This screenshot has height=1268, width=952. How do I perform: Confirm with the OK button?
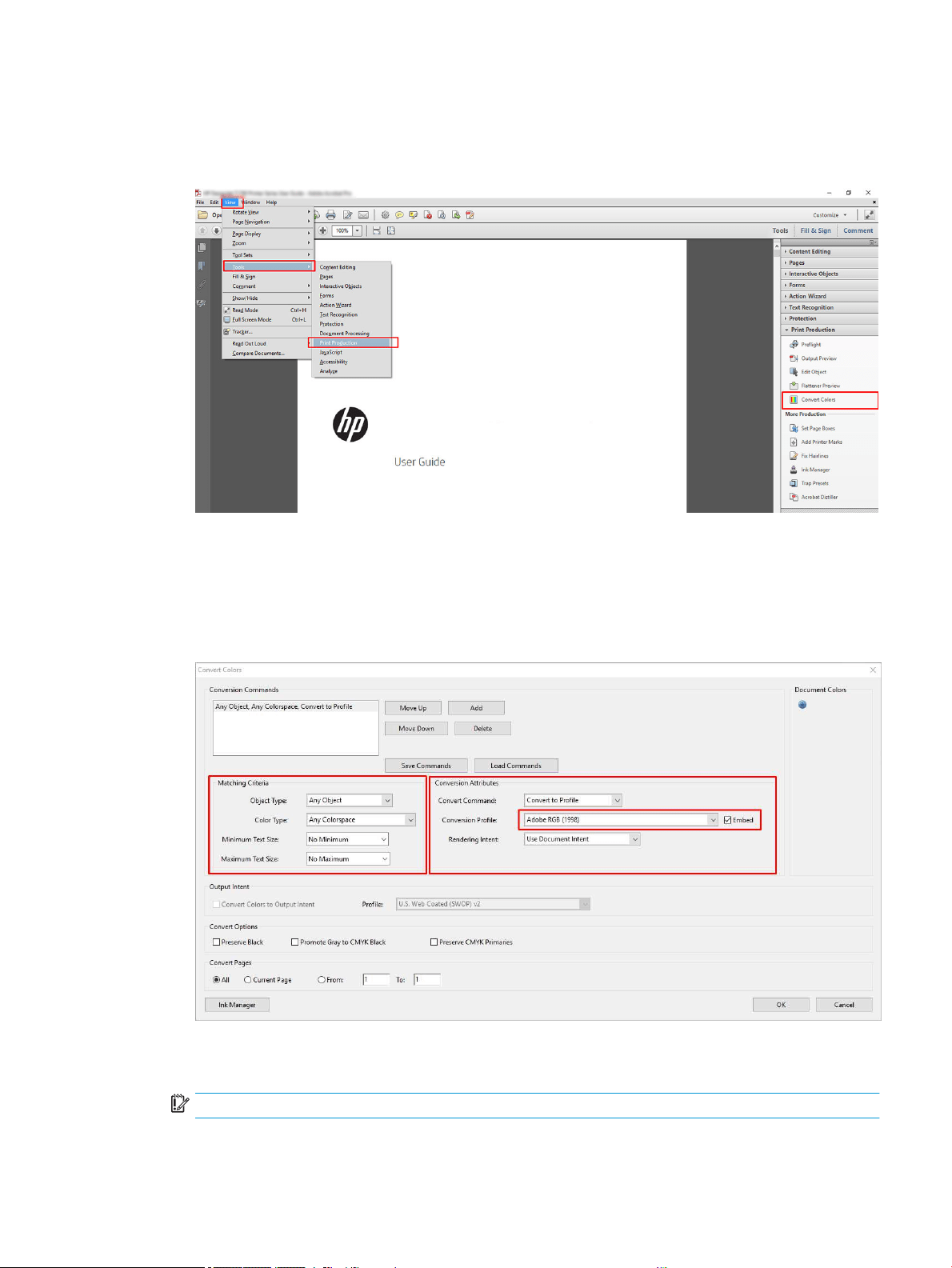(781, 1005)
